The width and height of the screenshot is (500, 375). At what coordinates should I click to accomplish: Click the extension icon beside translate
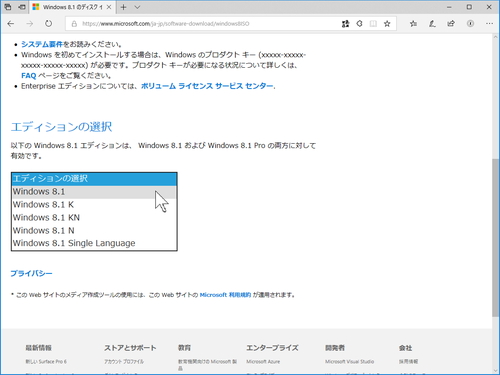tap(359, 24)
